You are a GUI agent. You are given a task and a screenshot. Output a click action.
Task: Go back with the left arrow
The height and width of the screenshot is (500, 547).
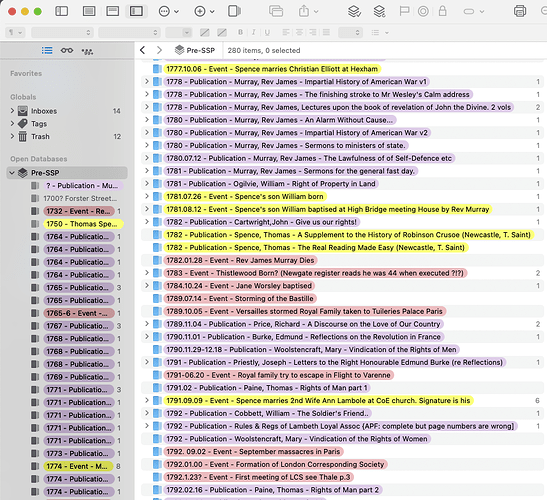point(143,50)
